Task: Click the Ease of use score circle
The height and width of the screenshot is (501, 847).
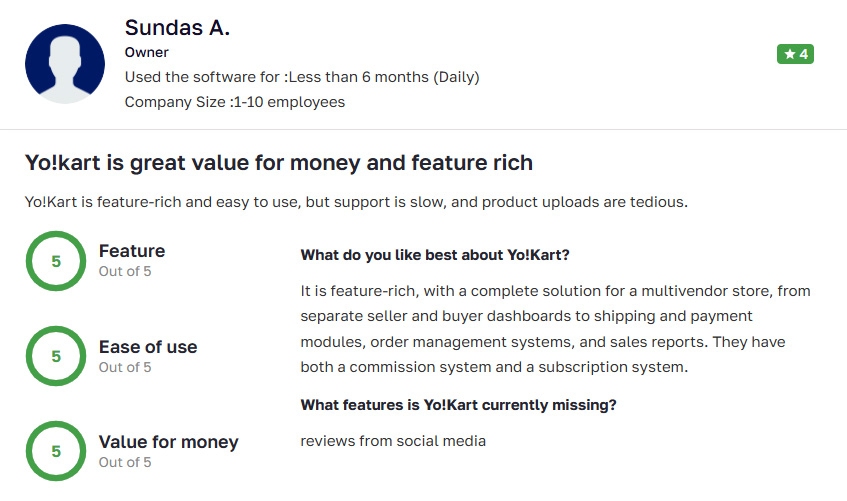Action: (x=56, y=356)
